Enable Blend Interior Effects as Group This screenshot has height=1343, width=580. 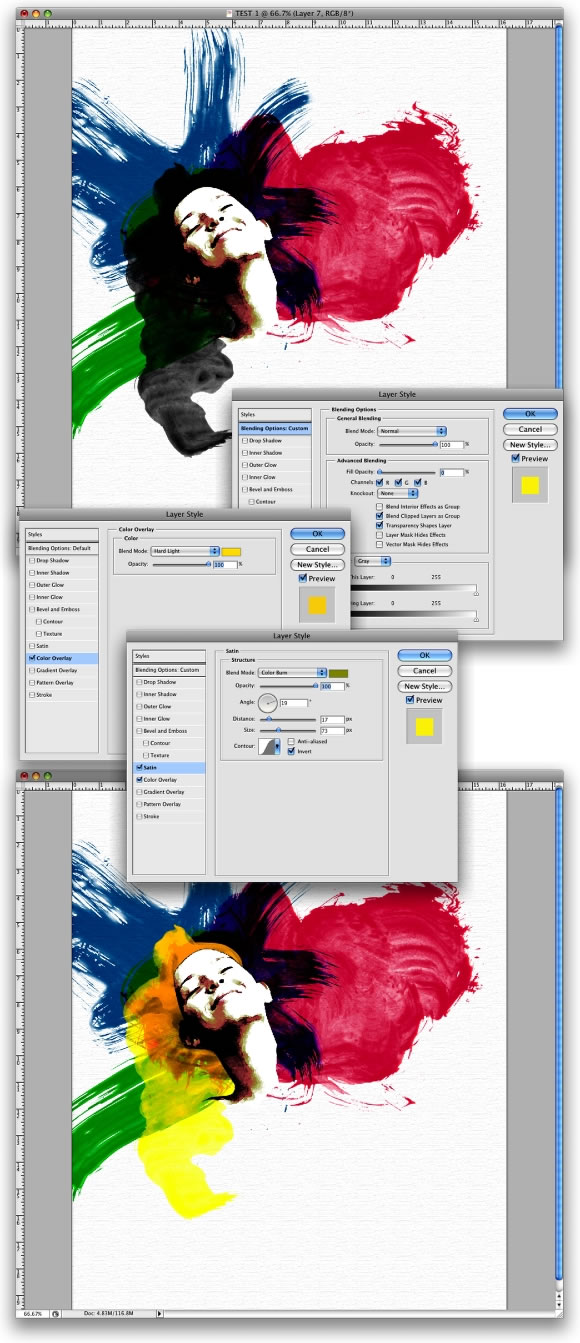coord(379,507)
